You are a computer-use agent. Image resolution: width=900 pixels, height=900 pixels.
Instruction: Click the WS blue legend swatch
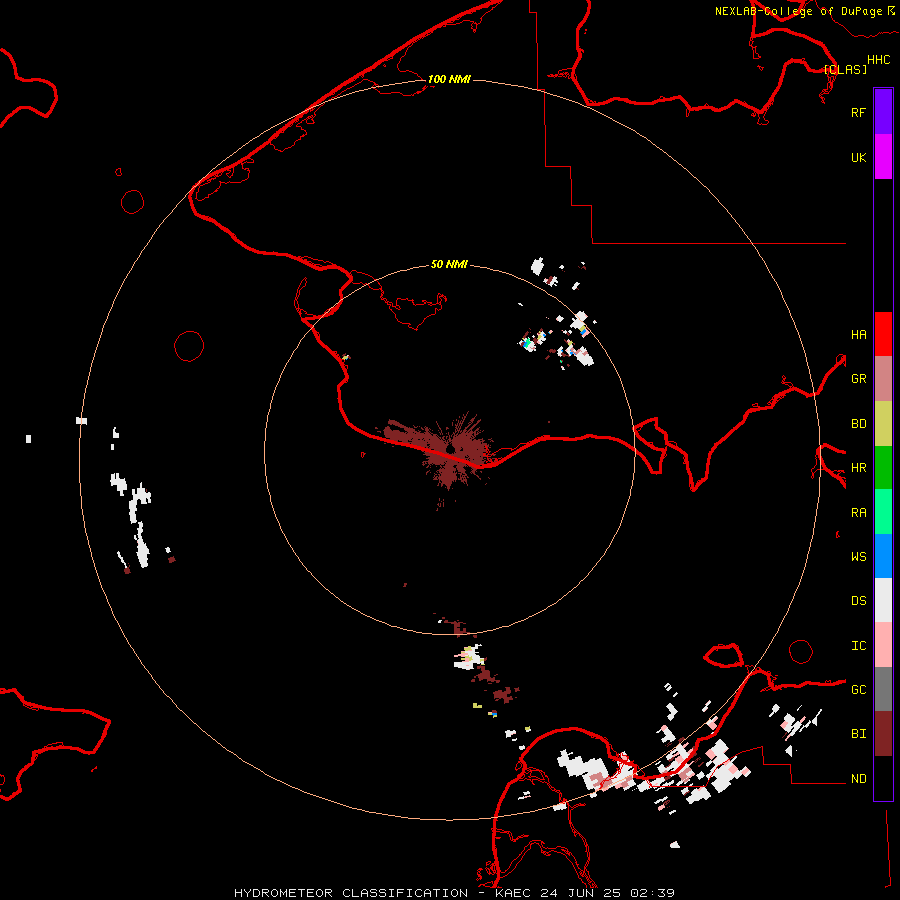[x=883, y=556]
